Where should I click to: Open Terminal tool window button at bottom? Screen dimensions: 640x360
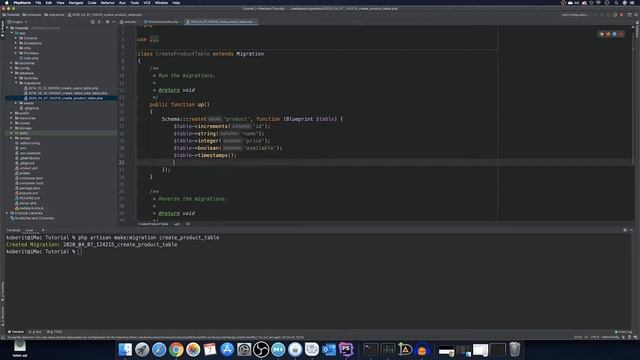click(x=16, y=332)
